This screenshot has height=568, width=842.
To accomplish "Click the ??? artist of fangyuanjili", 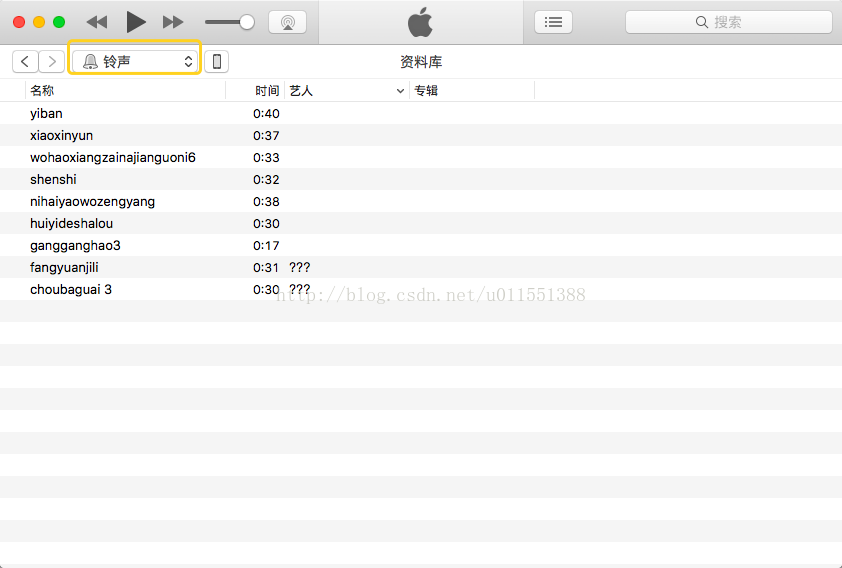I will click(300, 267).
